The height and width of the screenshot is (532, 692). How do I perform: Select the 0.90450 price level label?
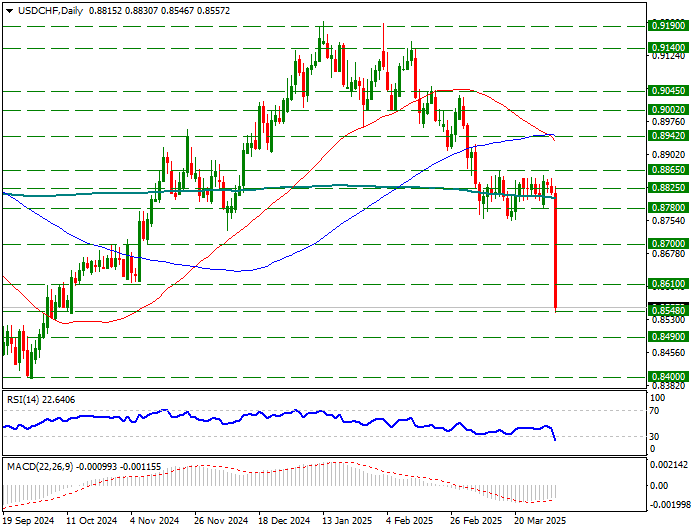669,91
